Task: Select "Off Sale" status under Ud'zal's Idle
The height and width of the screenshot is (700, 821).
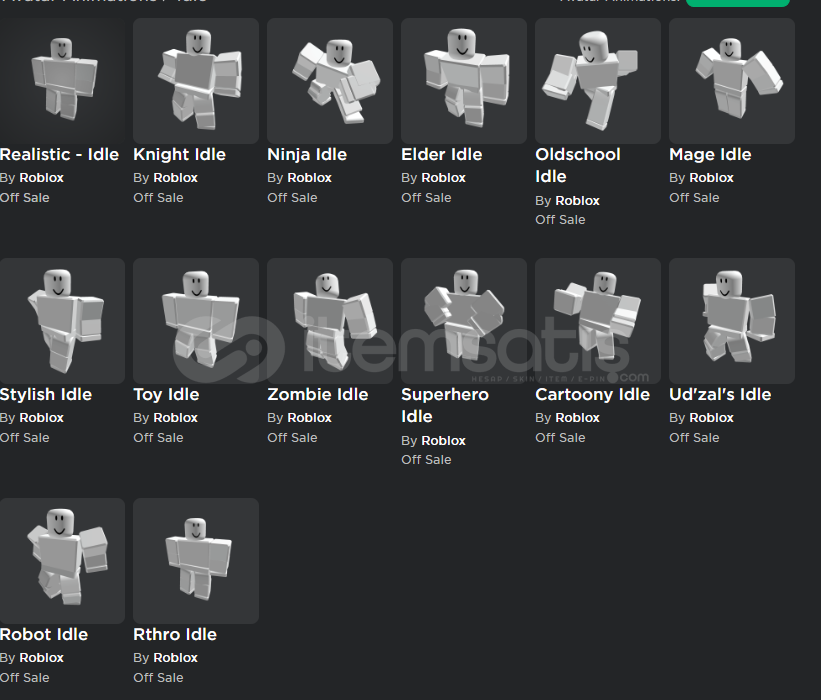Action: 695,438
